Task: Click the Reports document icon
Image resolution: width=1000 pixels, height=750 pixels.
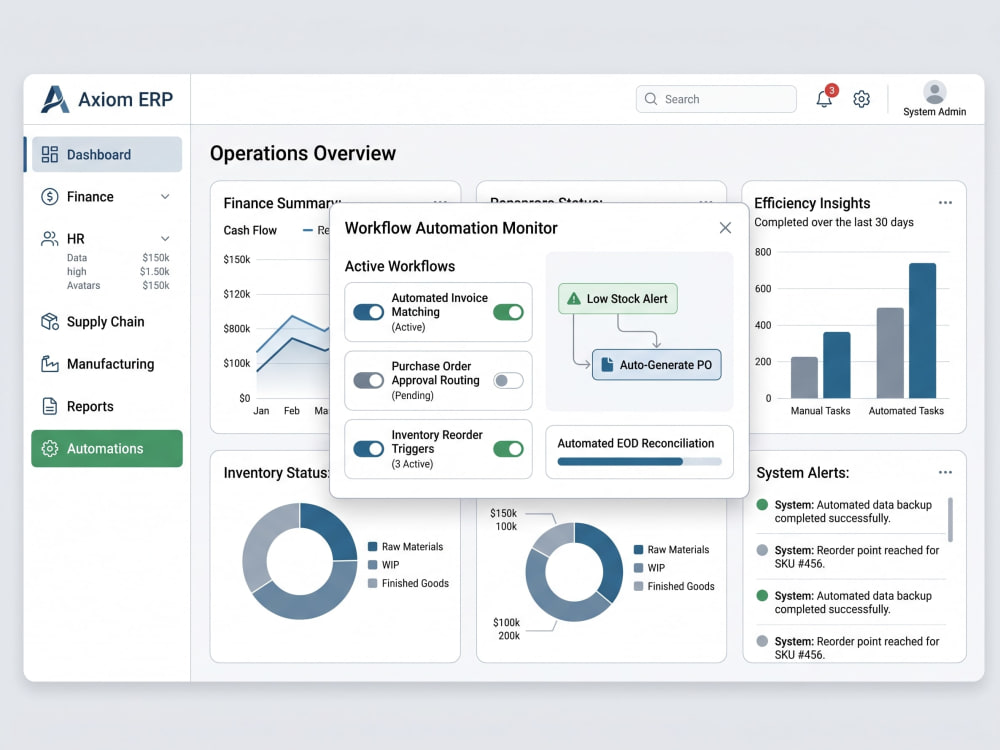Action: [x=50, y=406]
